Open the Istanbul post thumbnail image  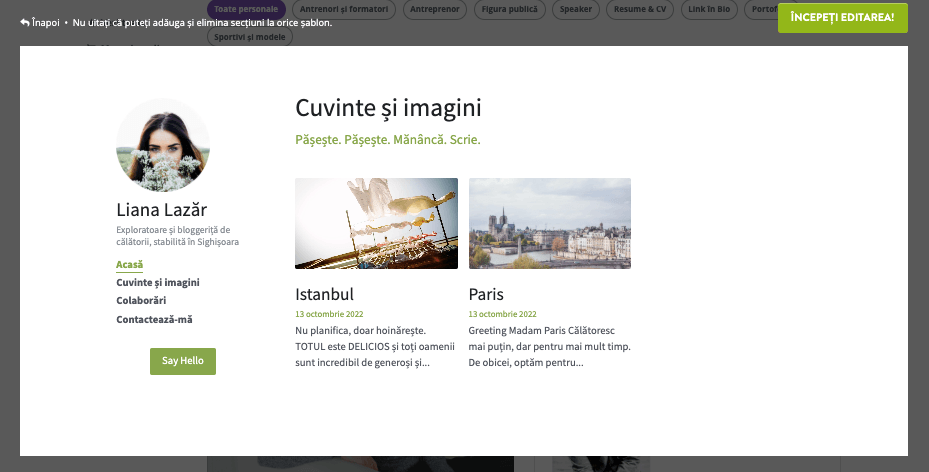376,223
